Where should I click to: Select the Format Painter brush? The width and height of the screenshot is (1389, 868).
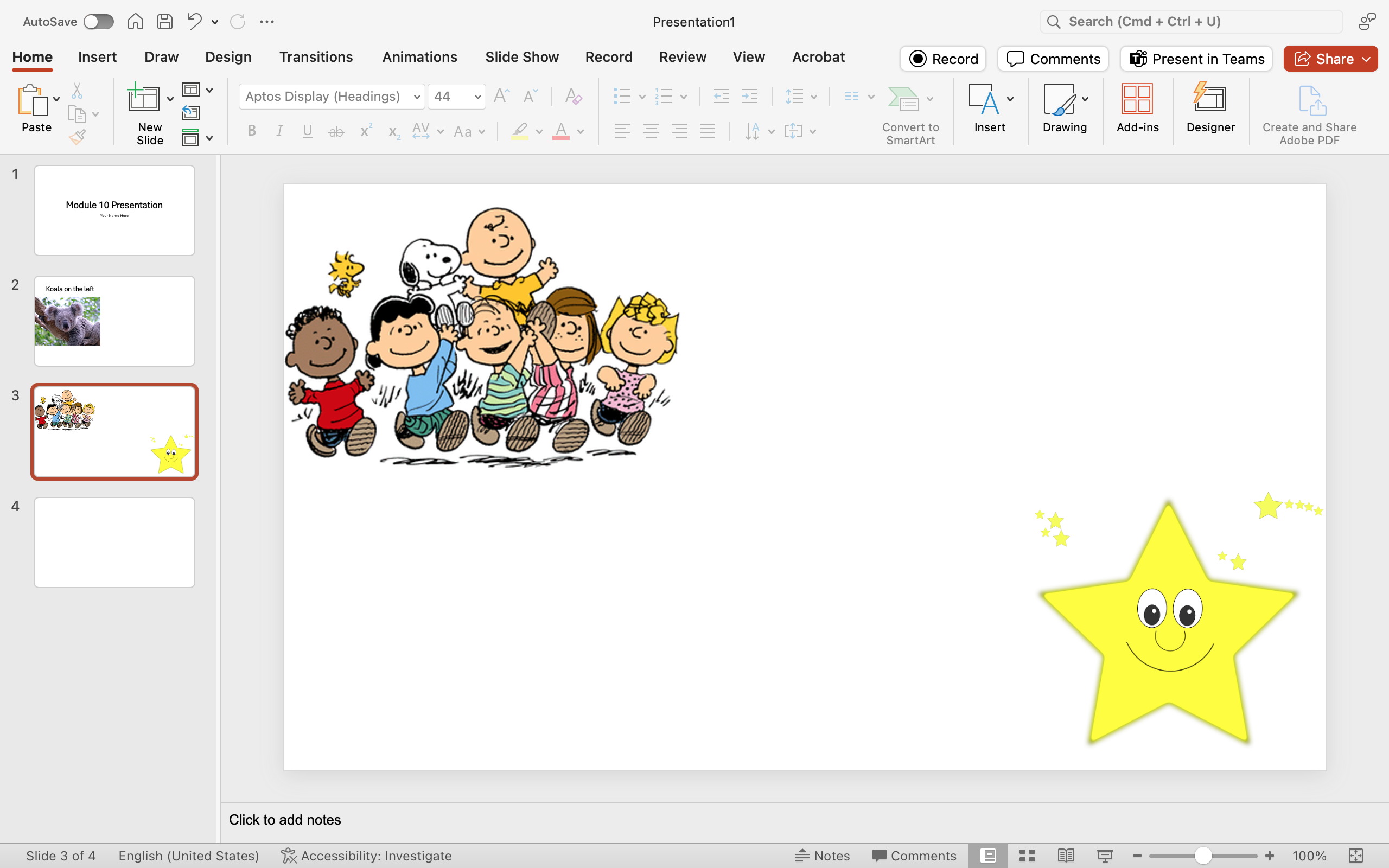[x=77, y=137]
